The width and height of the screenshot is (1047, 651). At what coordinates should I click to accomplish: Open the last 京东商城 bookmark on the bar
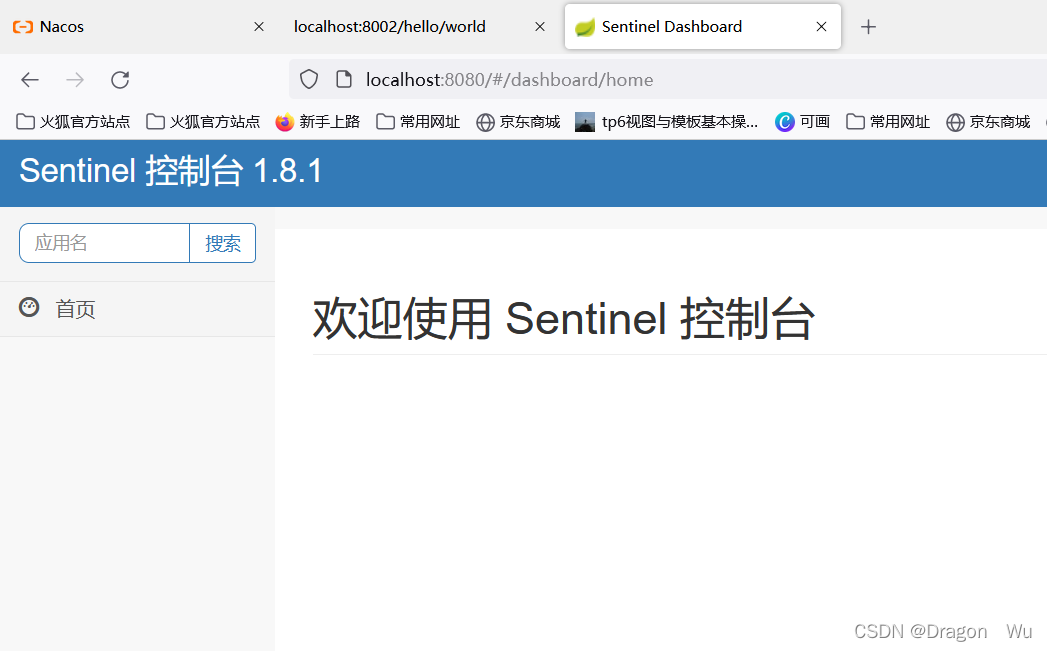(988, 122)
